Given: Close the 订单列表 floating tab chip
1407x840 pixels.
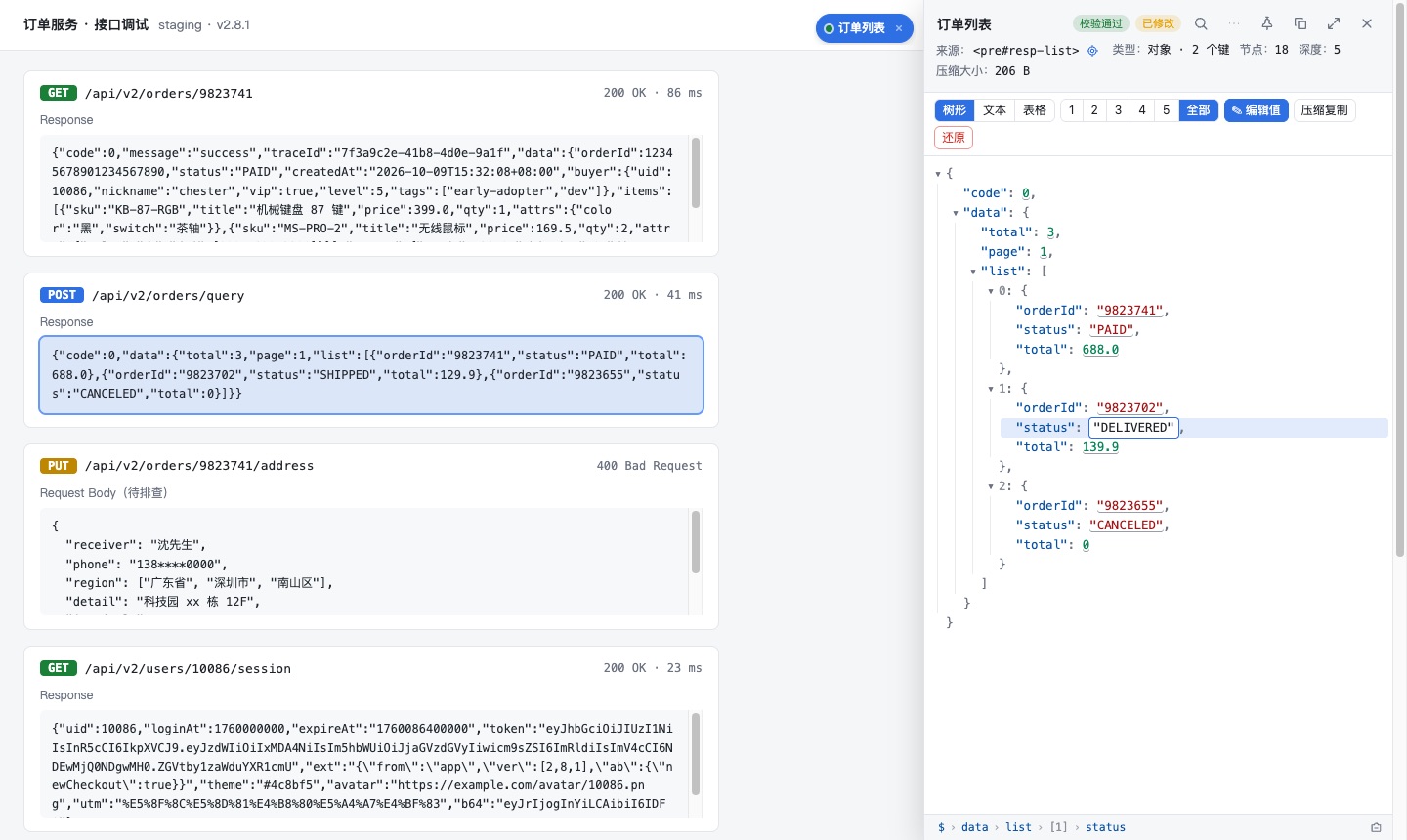Looking at the screenshot, I should (899, 28).
